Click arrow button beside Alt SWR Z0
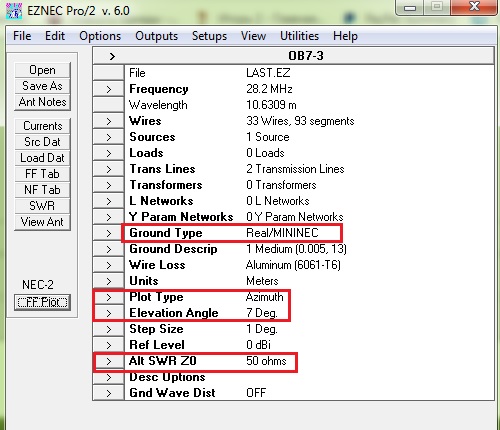This screenshot has height=430, width=500. tap(108, 361)
